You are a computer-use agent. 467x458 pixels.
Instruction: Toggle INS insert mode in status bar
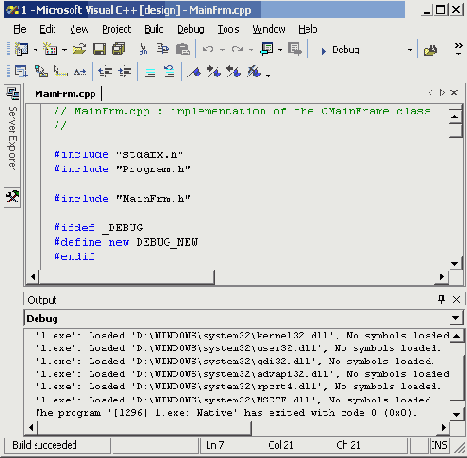tap(439, 445)
